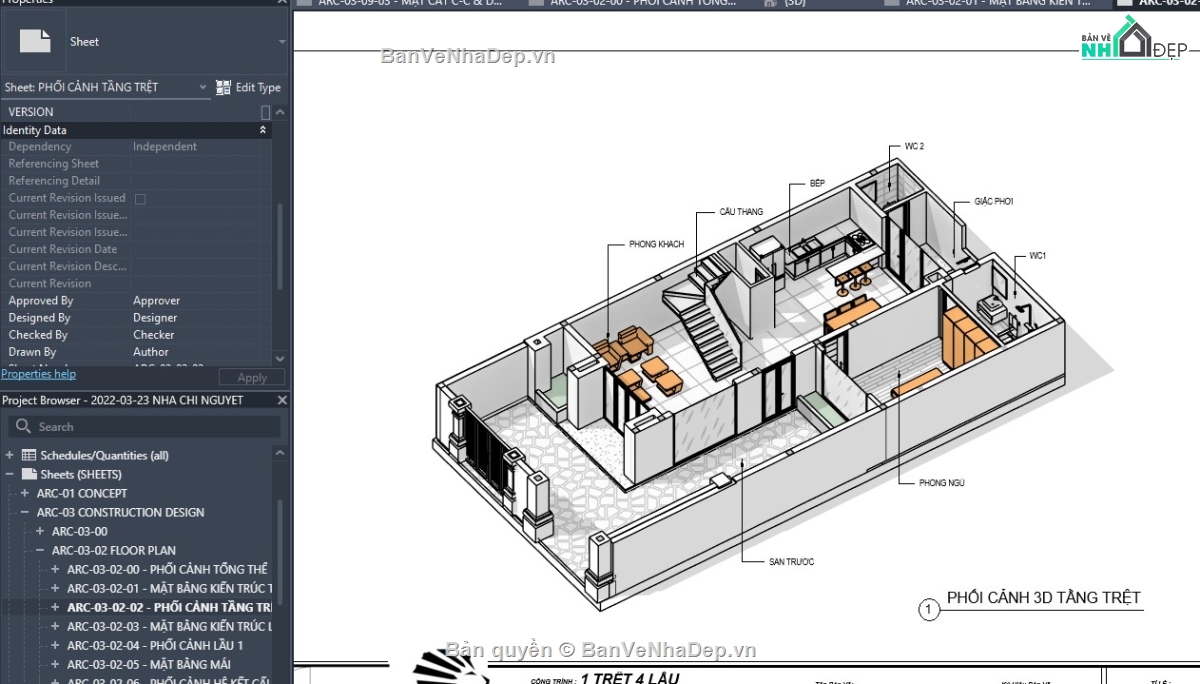
Task: Select the Designed By value Designer
Action: (155, 318)
